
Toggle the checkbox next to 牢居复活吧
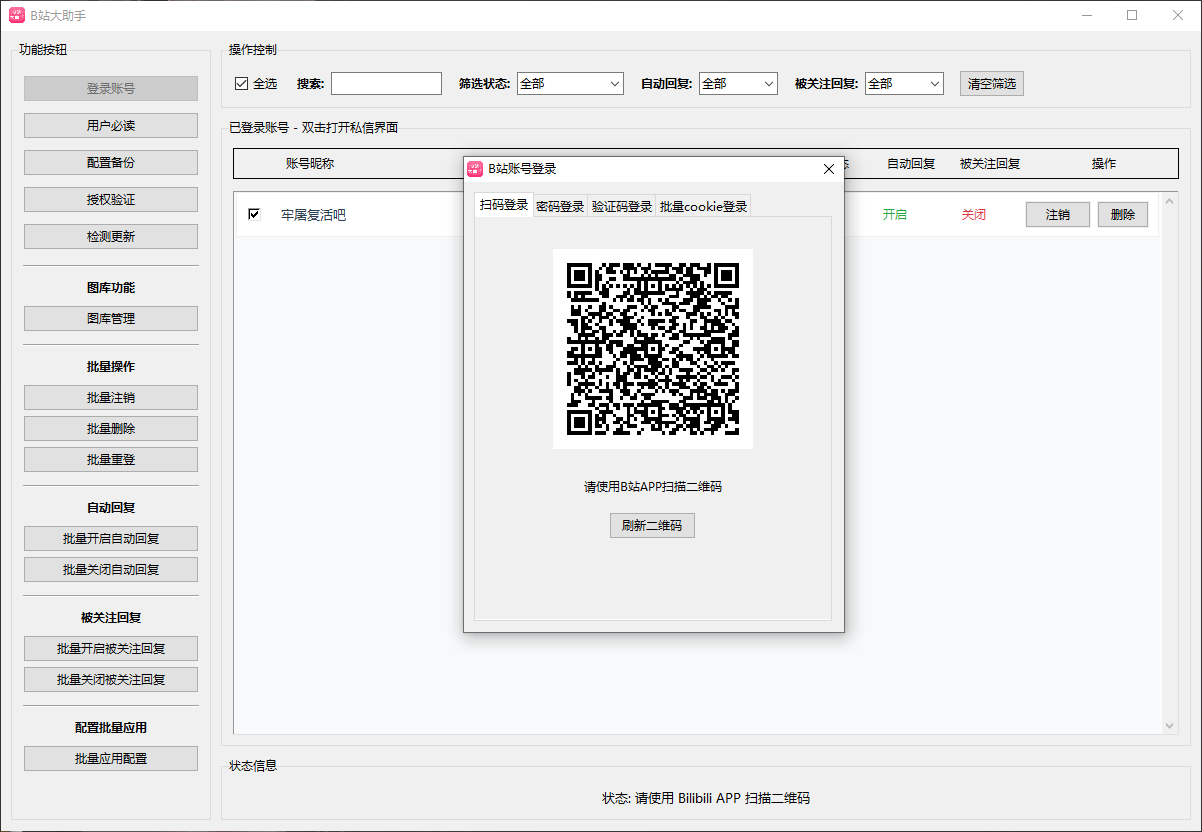coord(254,213)
